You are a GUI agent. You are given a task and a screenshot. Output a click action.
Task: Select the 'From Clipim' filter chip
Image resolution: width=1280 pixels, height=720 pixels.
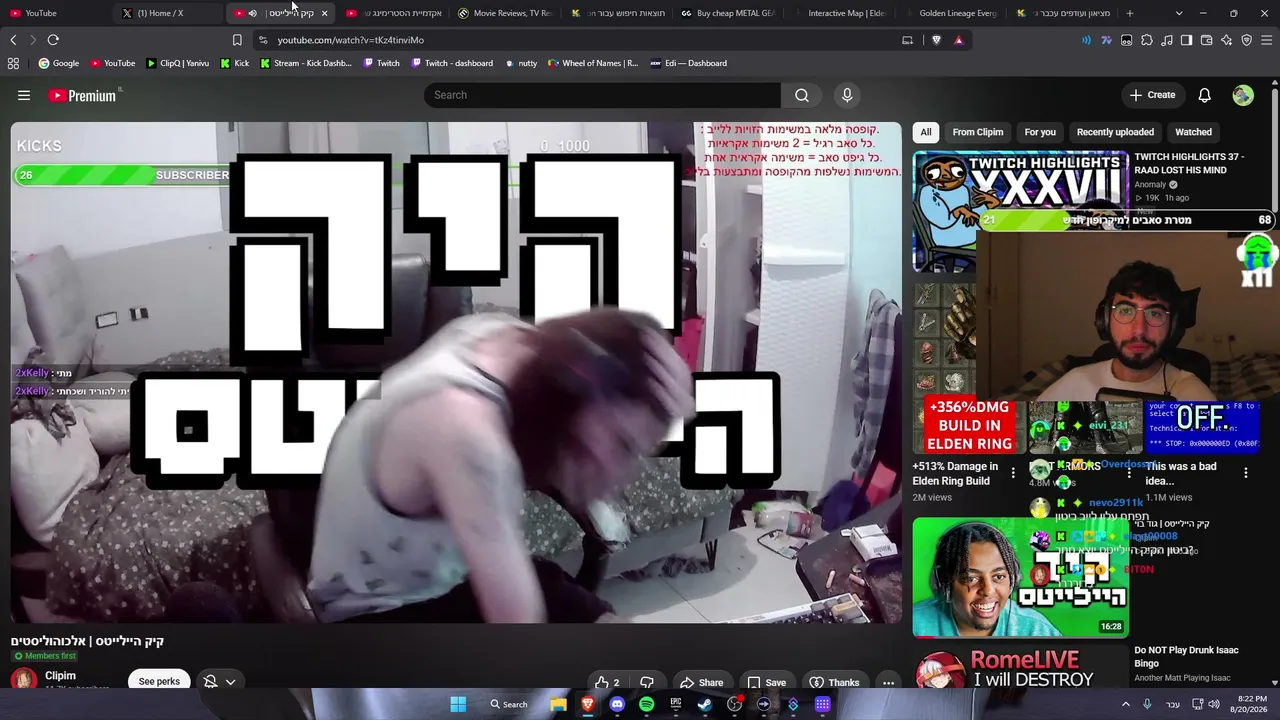(978, 132)
